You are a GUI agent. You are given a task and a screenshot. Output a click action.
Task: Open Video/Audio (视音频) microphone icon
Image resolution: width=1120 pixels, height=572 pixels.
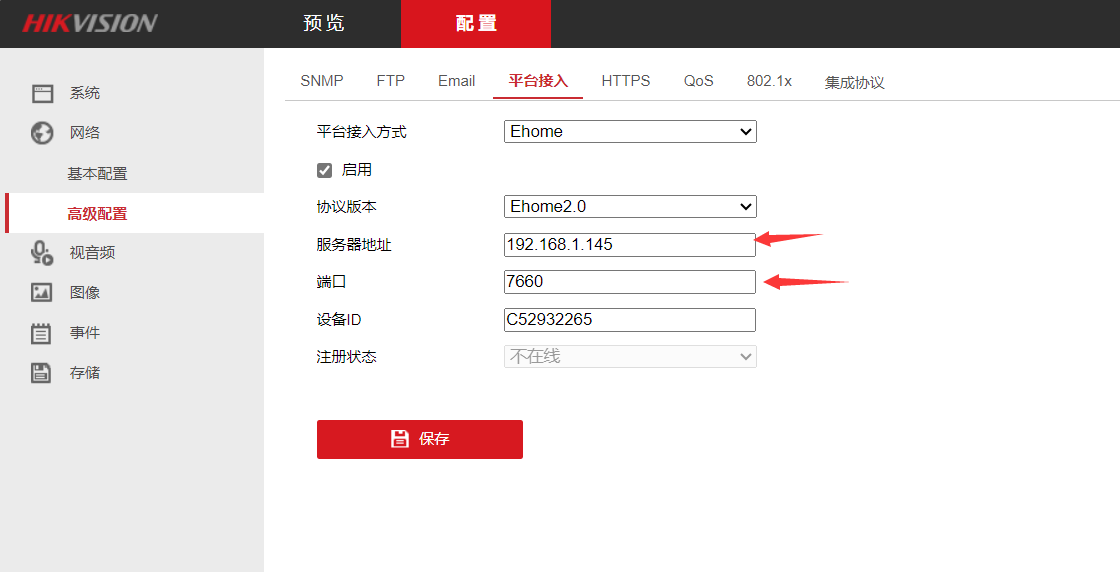tap(42, 253)
